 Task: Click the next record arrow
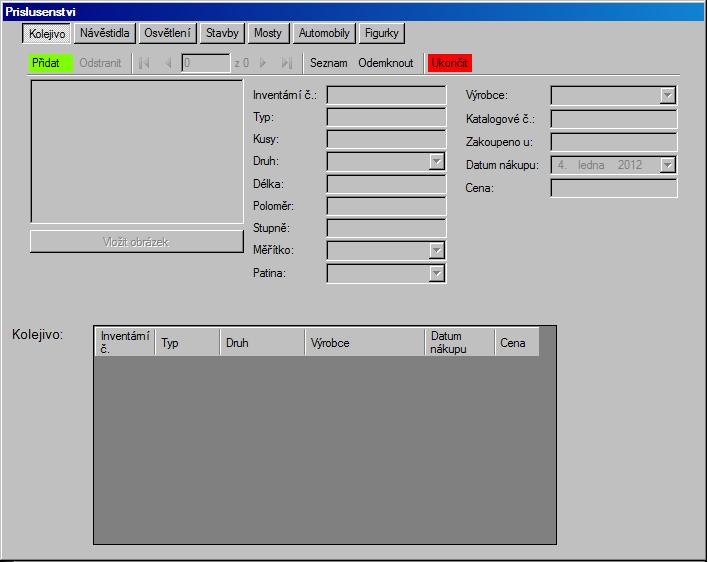263,63
